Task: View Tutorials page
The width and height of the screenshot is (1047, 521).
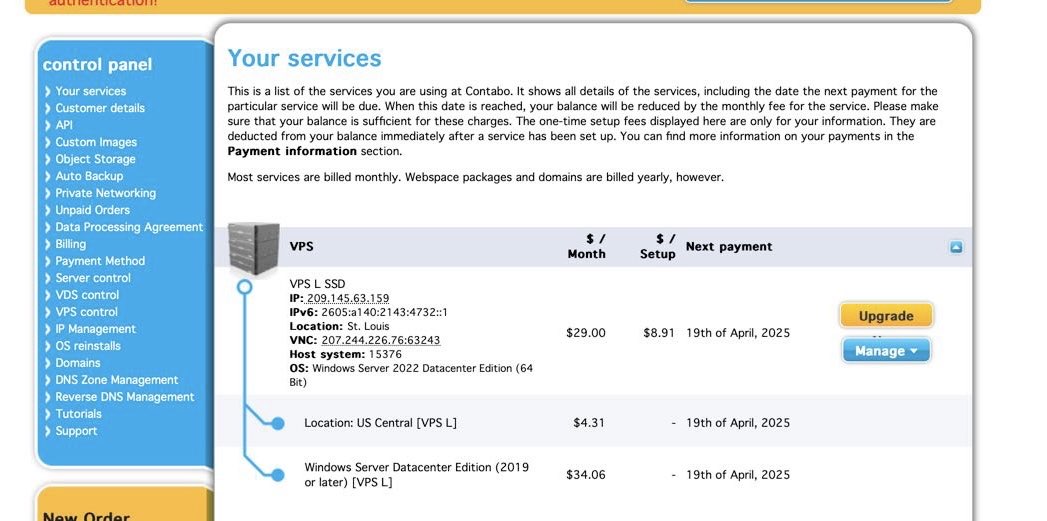Action: [78, 413]
